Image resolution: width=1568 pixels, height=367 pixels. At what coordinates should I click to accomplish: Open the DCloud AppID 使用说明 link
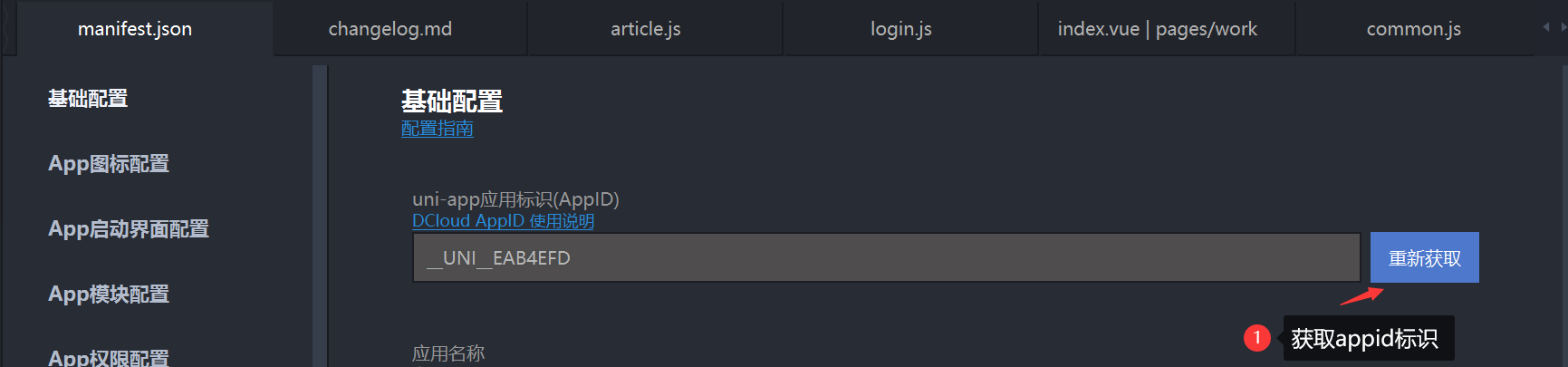(504, 221)
